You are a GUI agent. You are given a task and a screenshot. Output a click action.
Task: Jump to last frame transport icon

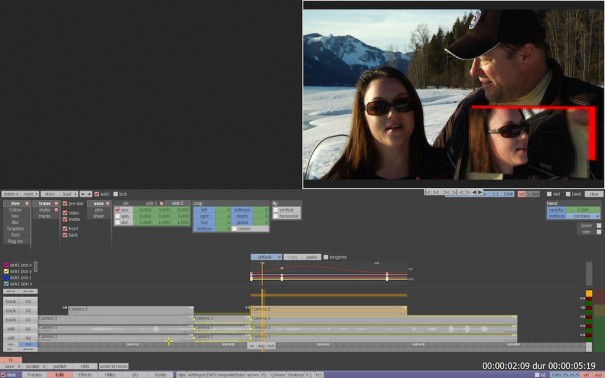point(455,192)
